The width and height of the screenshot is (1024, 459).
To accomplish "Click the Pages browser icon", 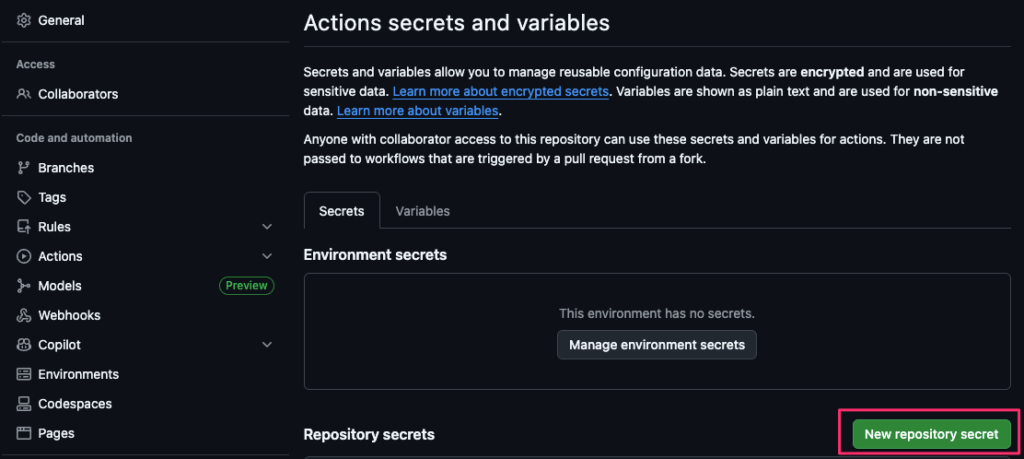I will coord(24,433).
